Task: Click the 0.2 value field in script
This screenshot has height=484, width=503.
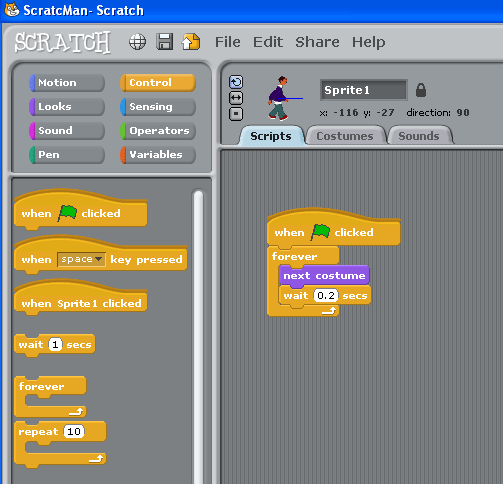Action: 326,295
